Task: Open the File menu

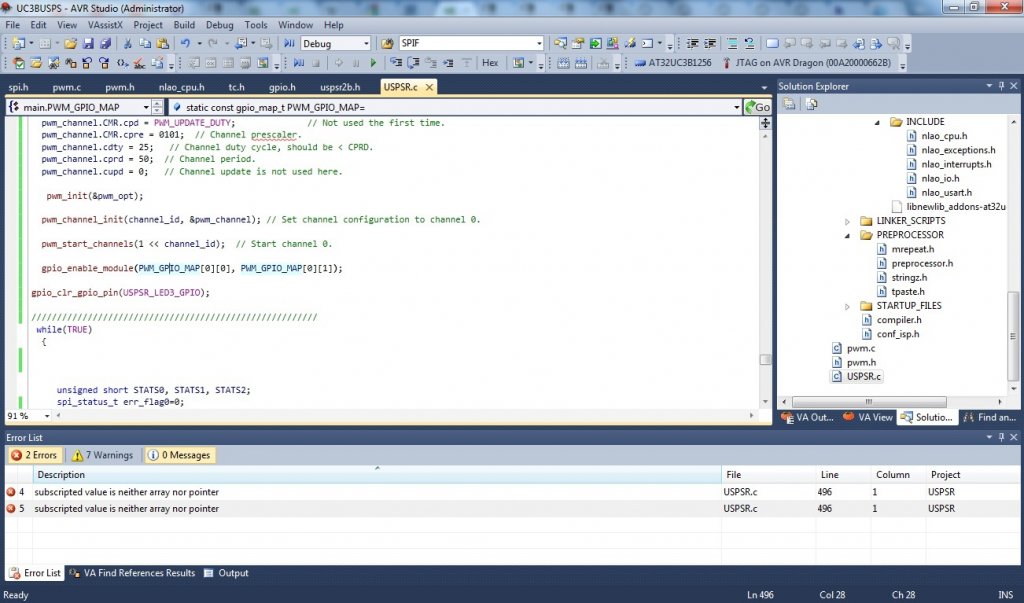Action: [x=12, y=25]
